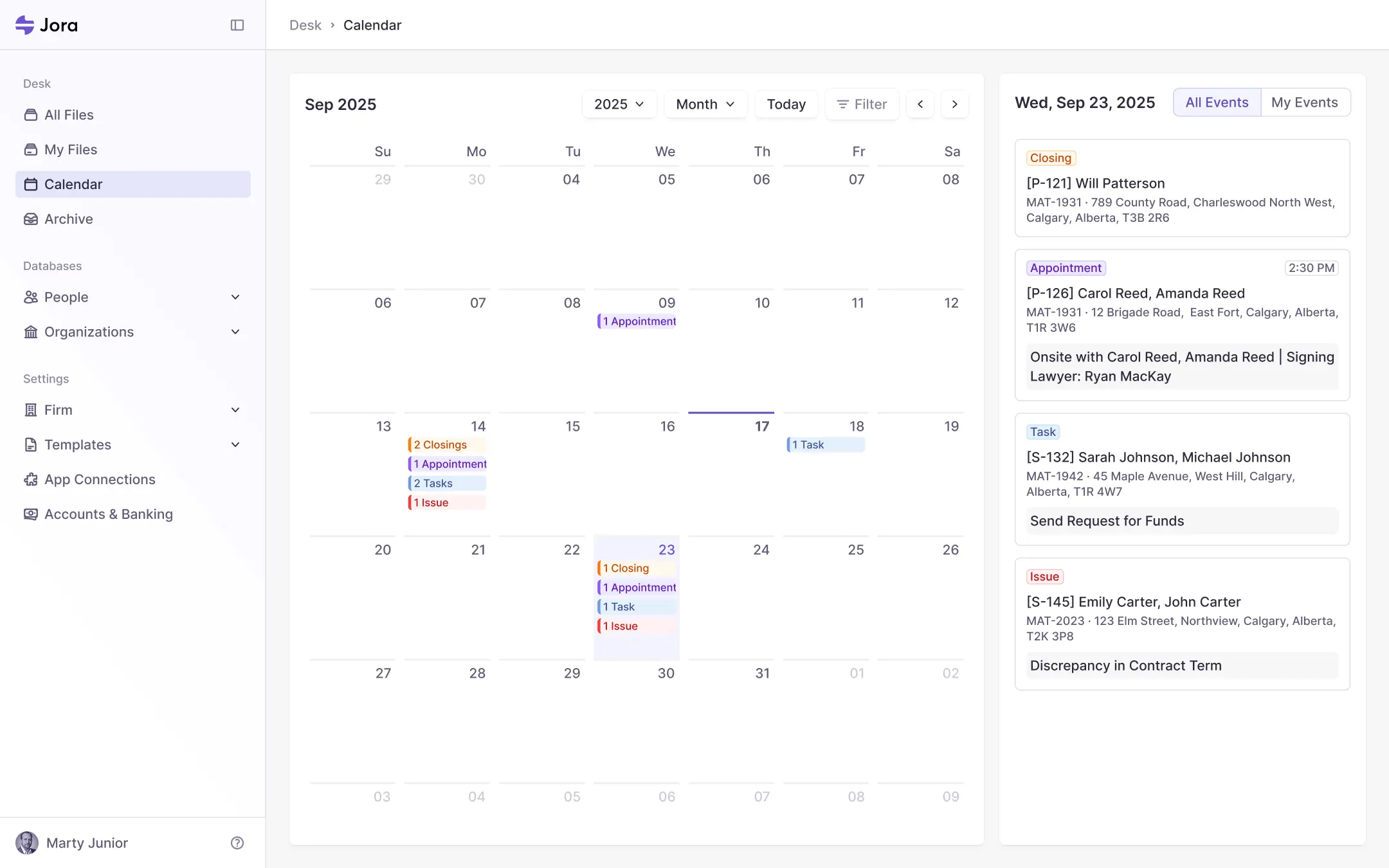This screenshot has height=868, width=1389.
Task: Open Accounts & Banking via its icon
Action: coord(31,514)
